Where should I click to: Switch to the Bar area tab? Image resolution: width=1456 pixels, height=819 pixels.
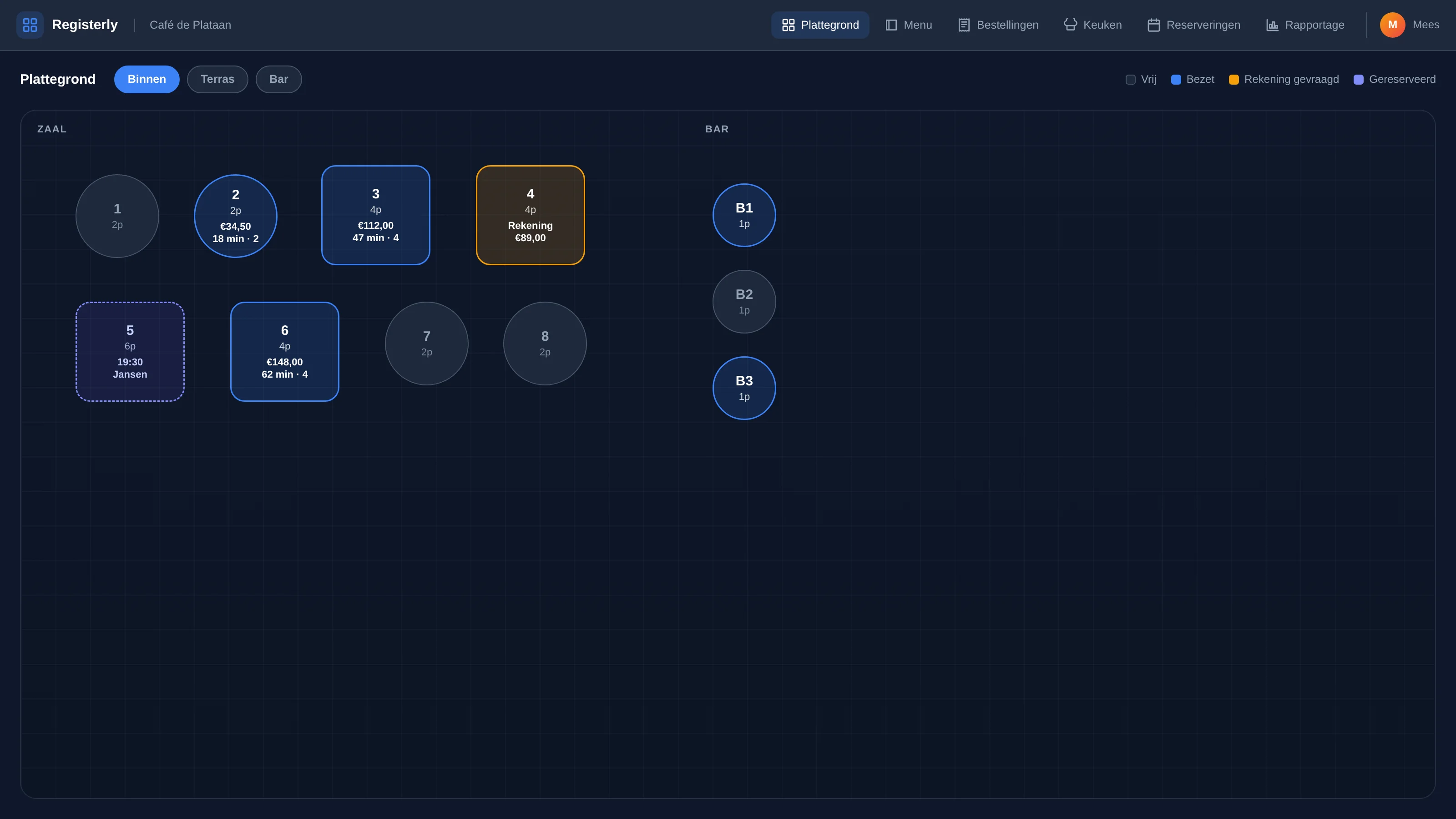[278, 79]
